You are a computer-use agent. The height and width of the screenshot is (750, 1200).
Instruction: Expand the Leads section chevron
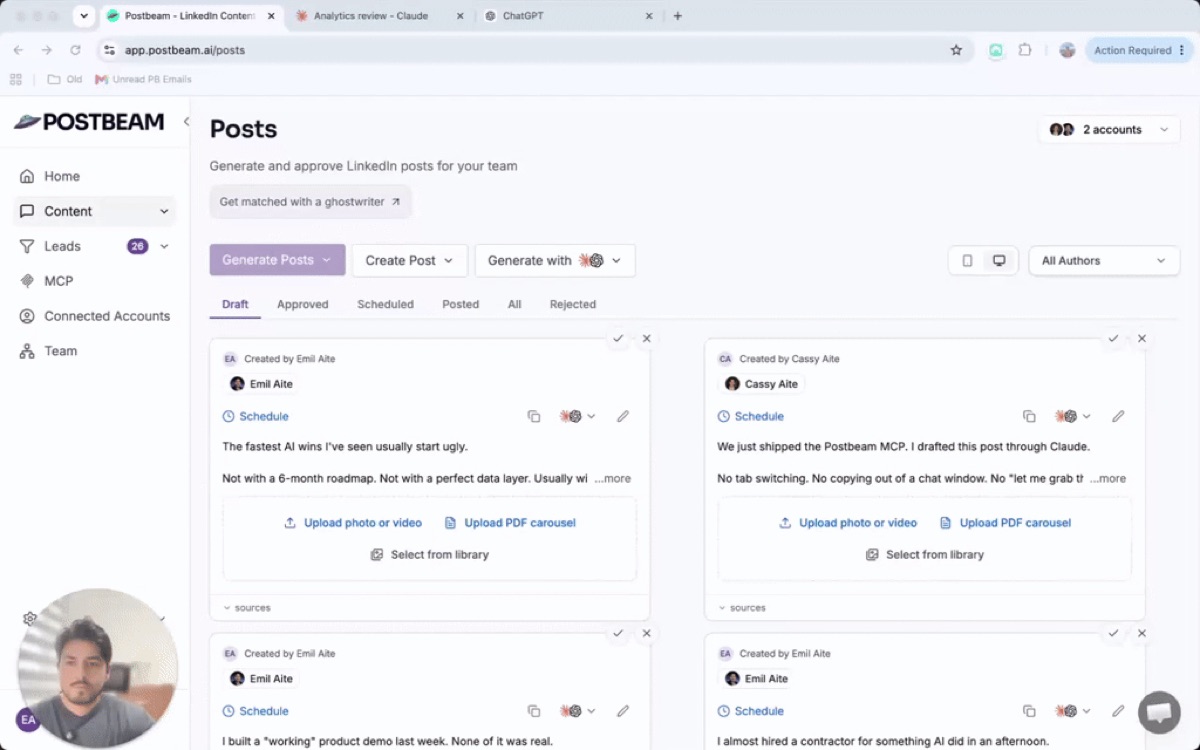[164, 246]
